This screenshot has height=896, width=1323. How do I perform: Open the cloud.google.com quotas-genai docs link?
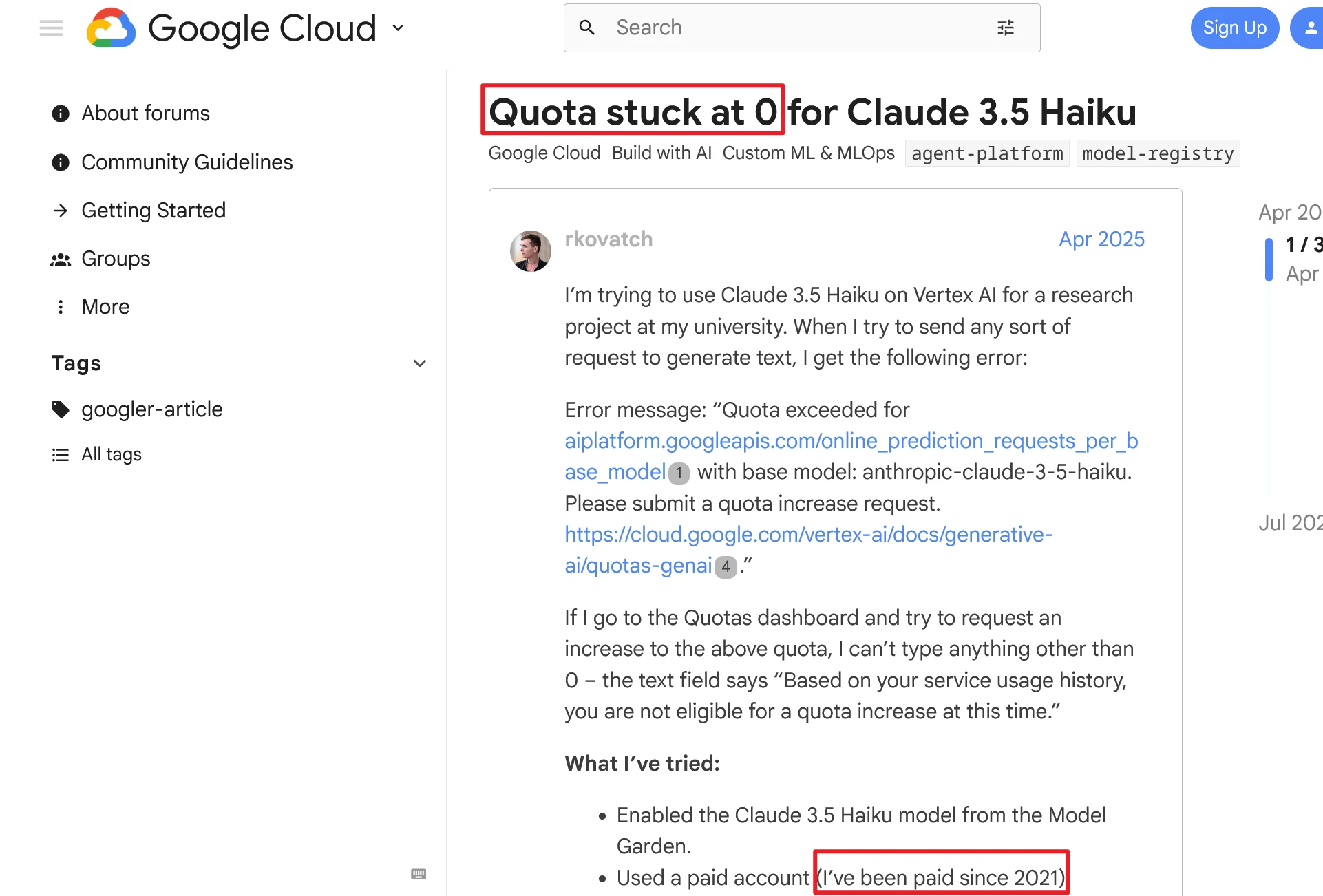click(809, 550)
